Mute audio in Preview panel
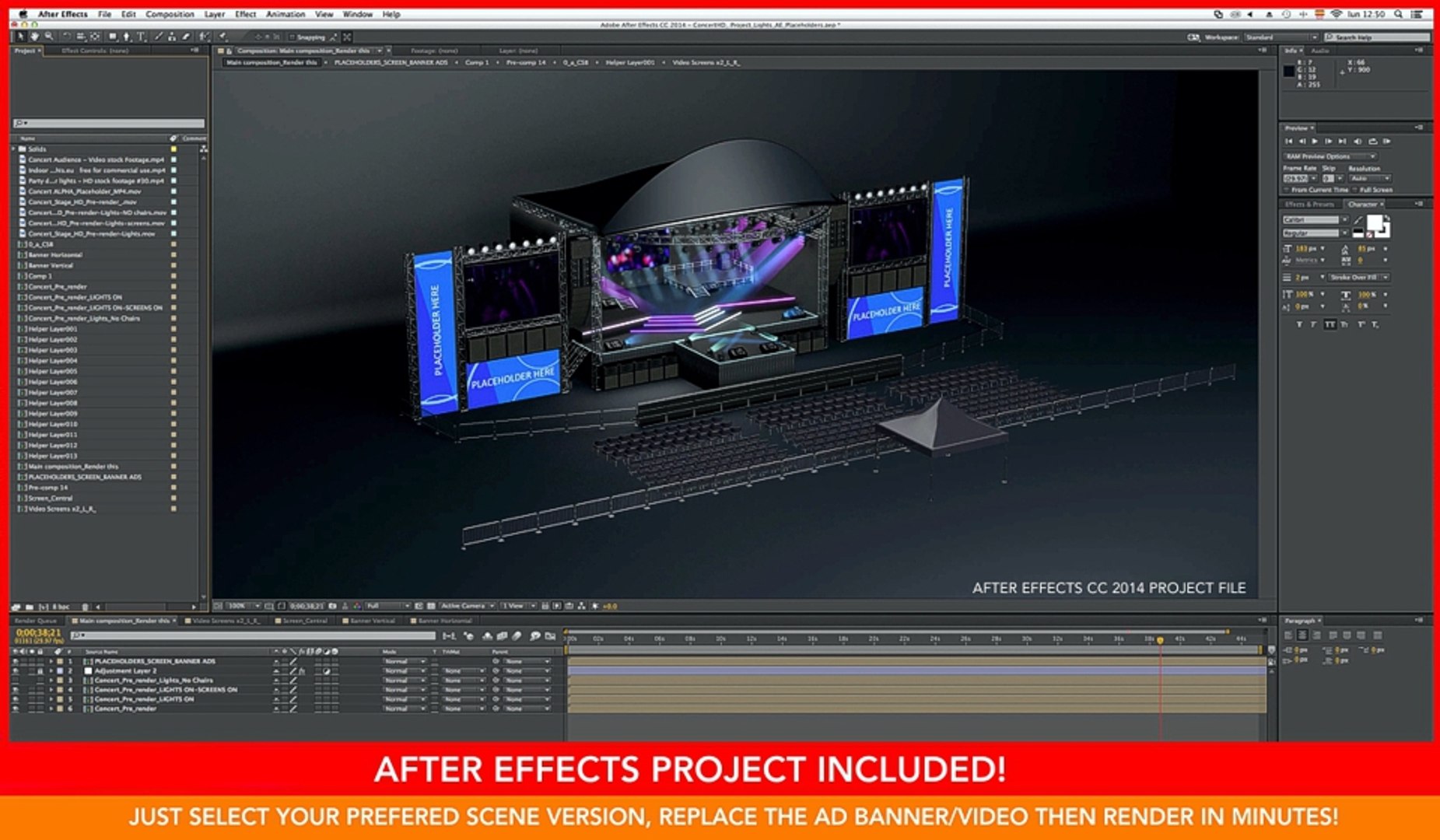 click(1358, 142)
